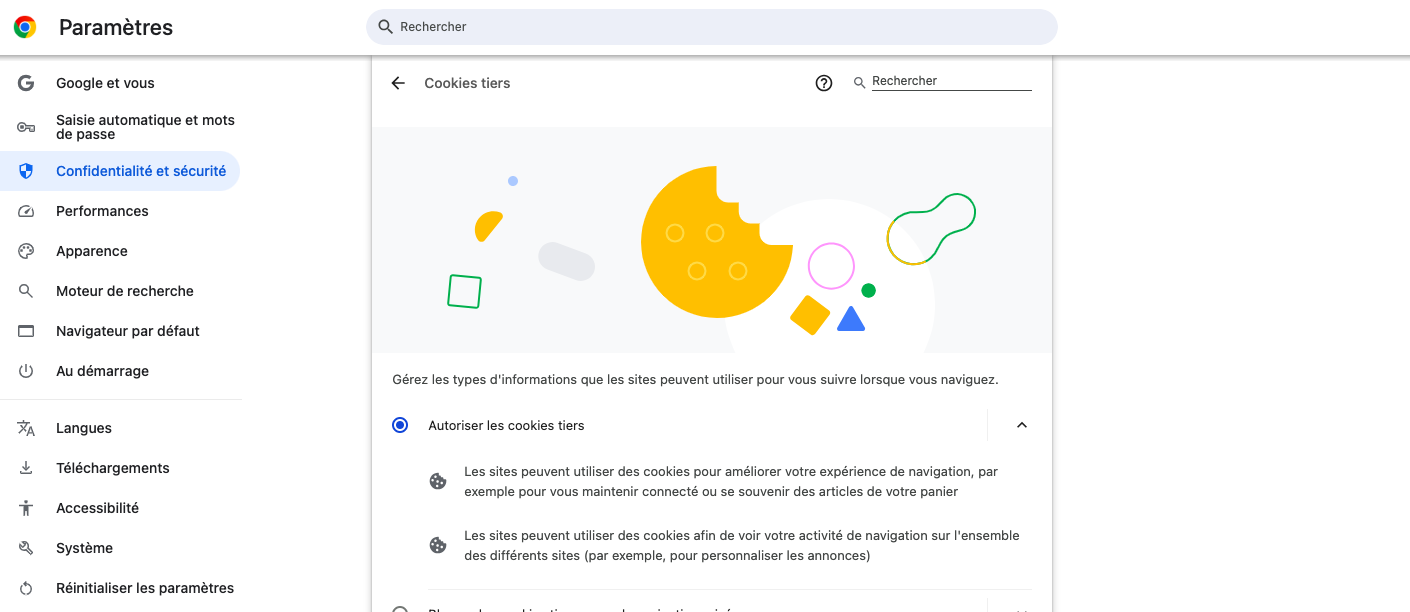1410x612 pixels.
Task: Select the partially visible second radio option
Action: (x=400, y=609)
